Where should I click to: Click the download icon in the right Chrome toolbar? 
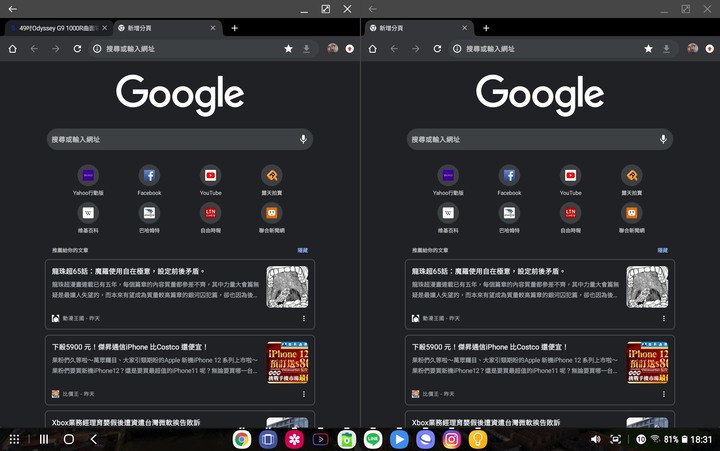point(666,49)
